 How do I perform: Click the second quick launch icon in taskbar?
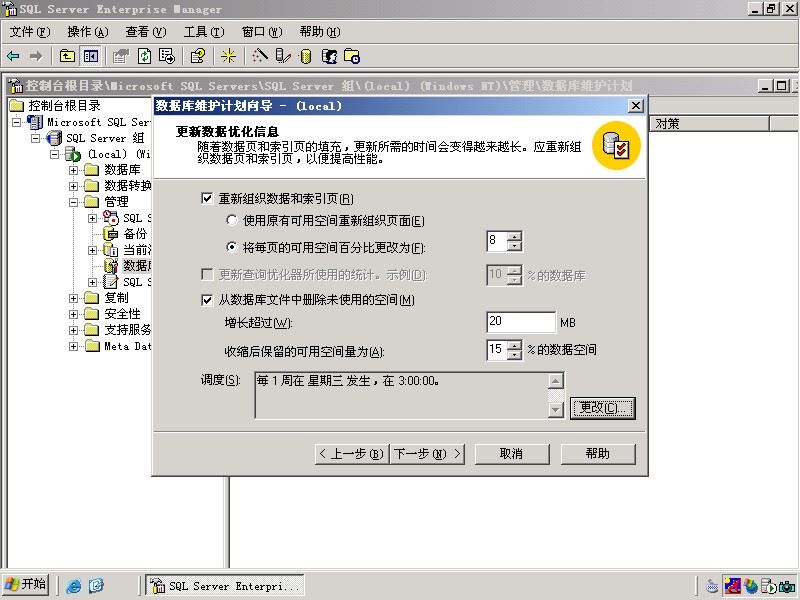coord(96,585)
